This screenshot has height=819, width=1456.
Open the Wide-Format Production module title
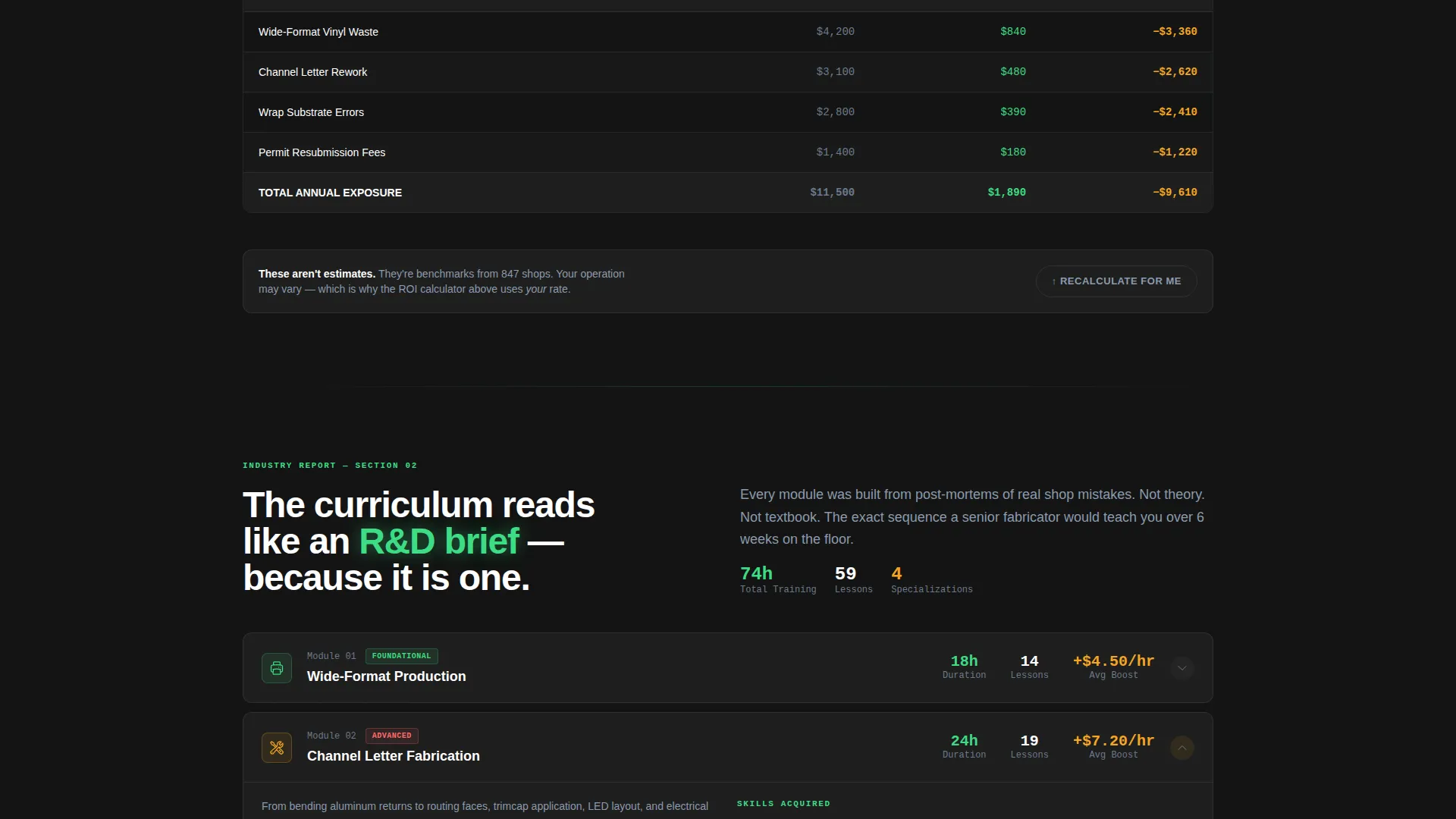386,676
